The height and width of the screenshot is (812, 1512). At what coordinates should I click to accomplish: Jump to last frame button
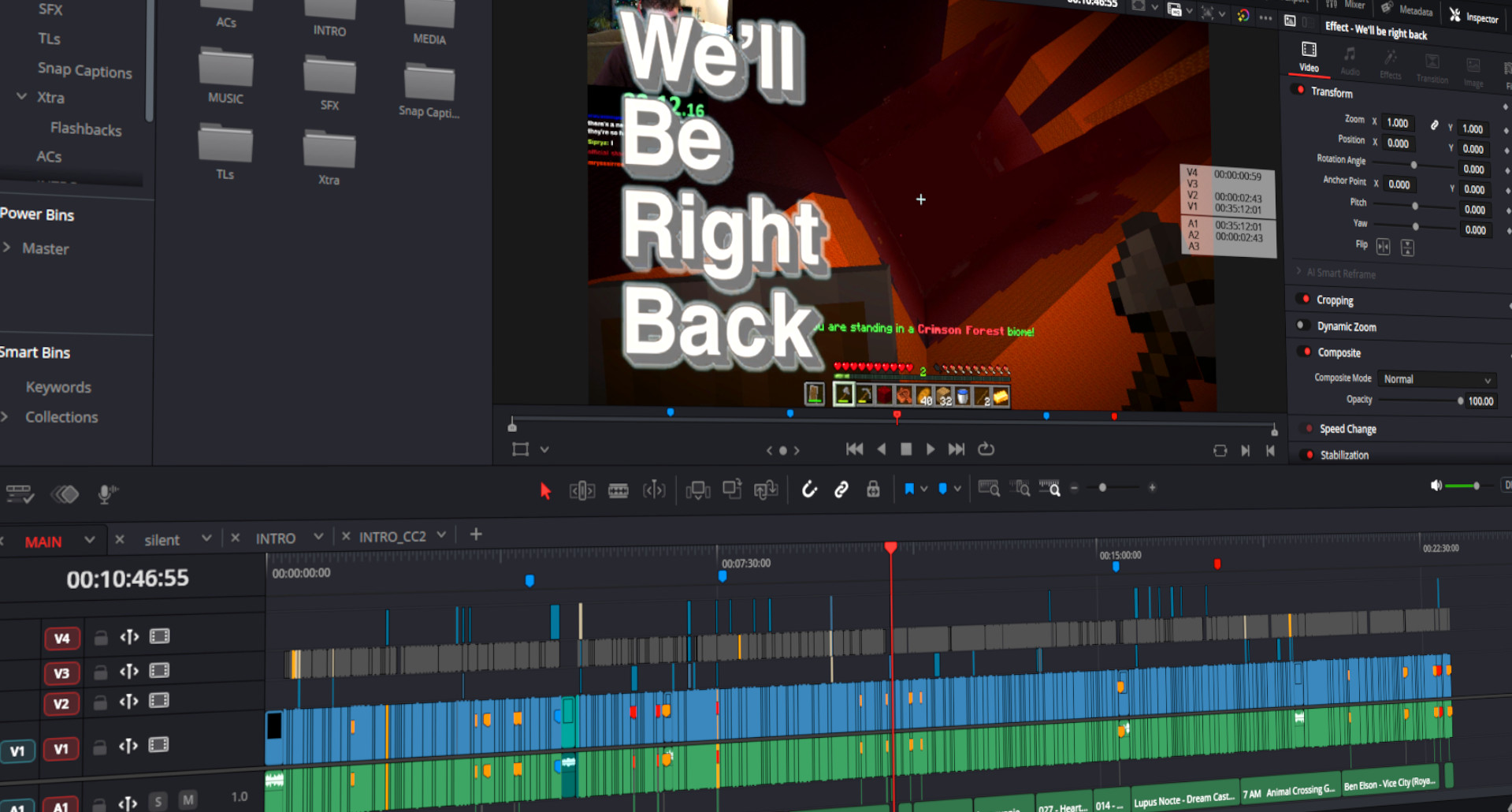(x=957, y=449)
